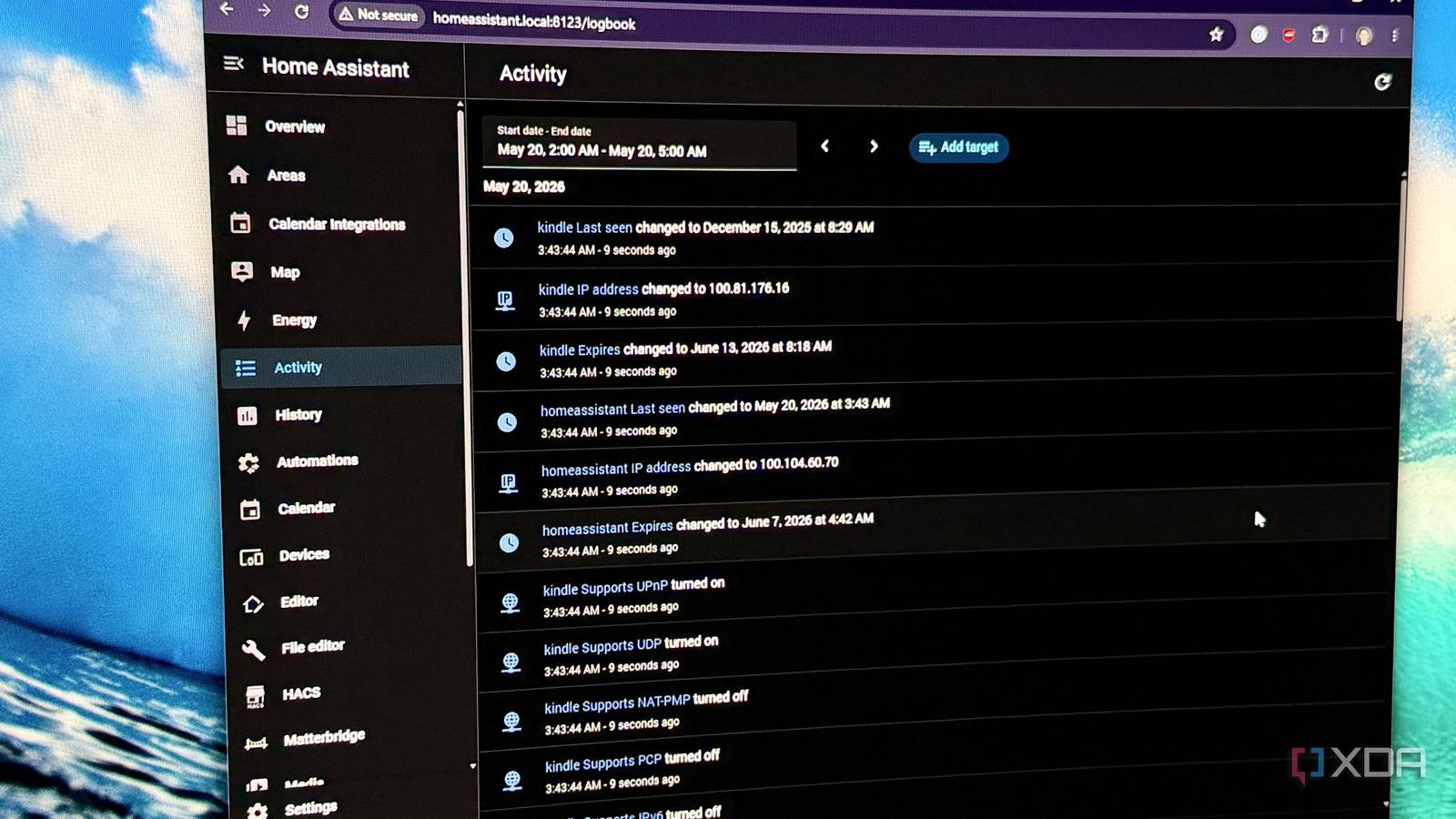
Task: Open the kindle Expires entity link
Action: point(580,349)
